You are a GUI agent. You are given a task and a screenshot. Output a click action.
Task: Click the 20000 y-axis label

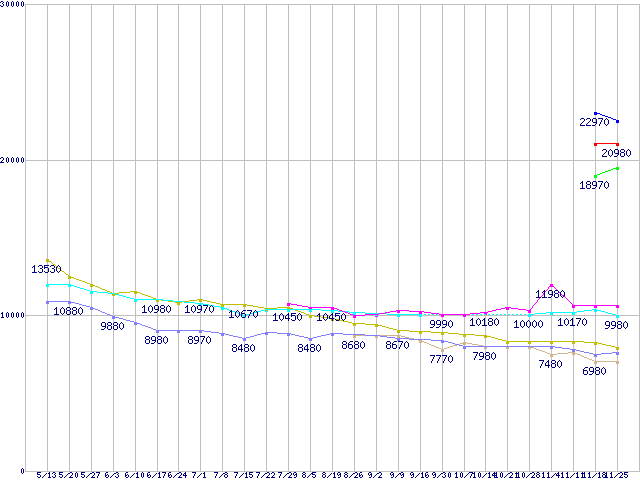coord(15,160)
